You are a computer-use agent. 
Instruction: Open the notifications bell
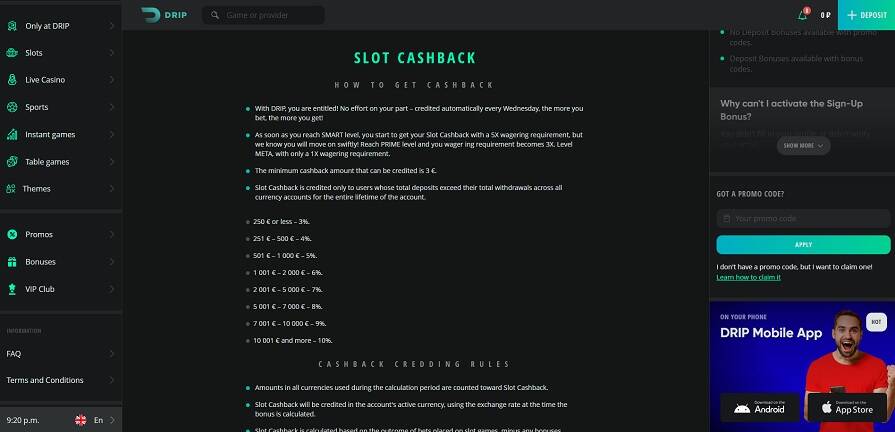coord(802,15)
